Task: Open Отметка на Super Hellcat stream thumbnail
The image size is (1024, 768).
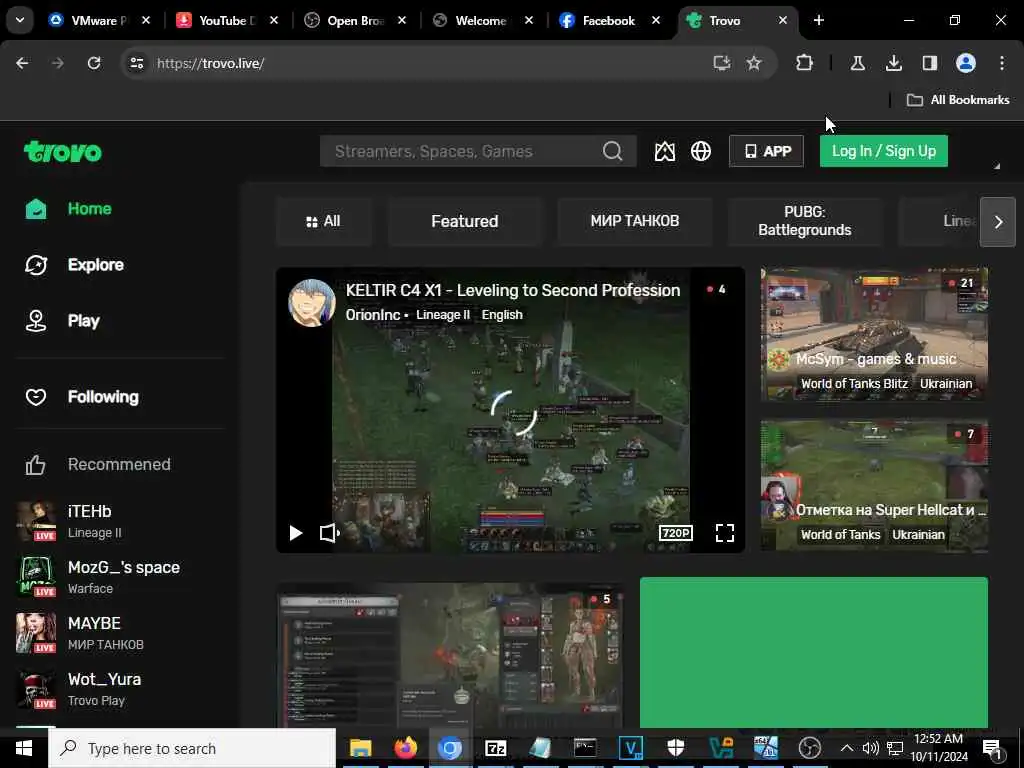Action: (874, 485)
